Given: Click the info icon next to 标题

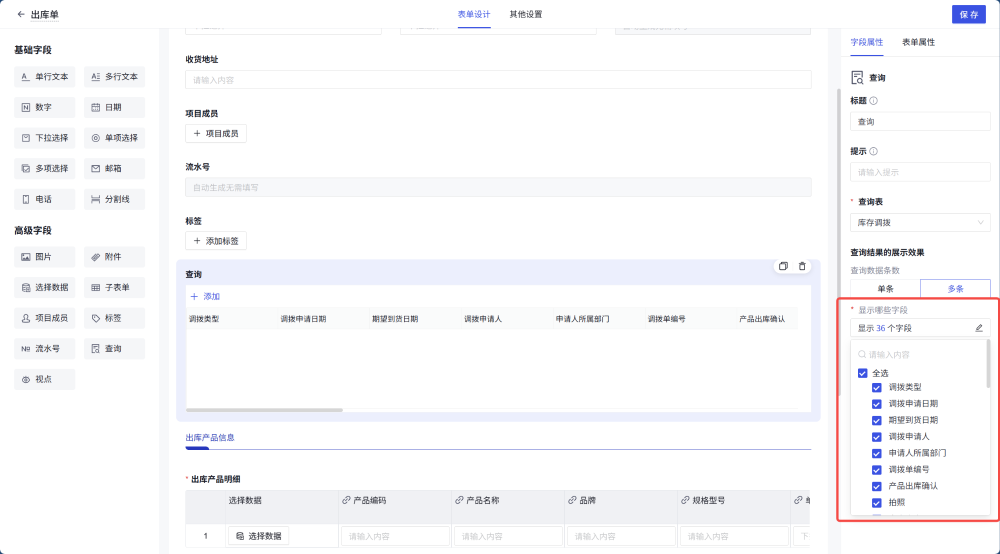Looking at the screenshot, I should click(x=874, y=101).
